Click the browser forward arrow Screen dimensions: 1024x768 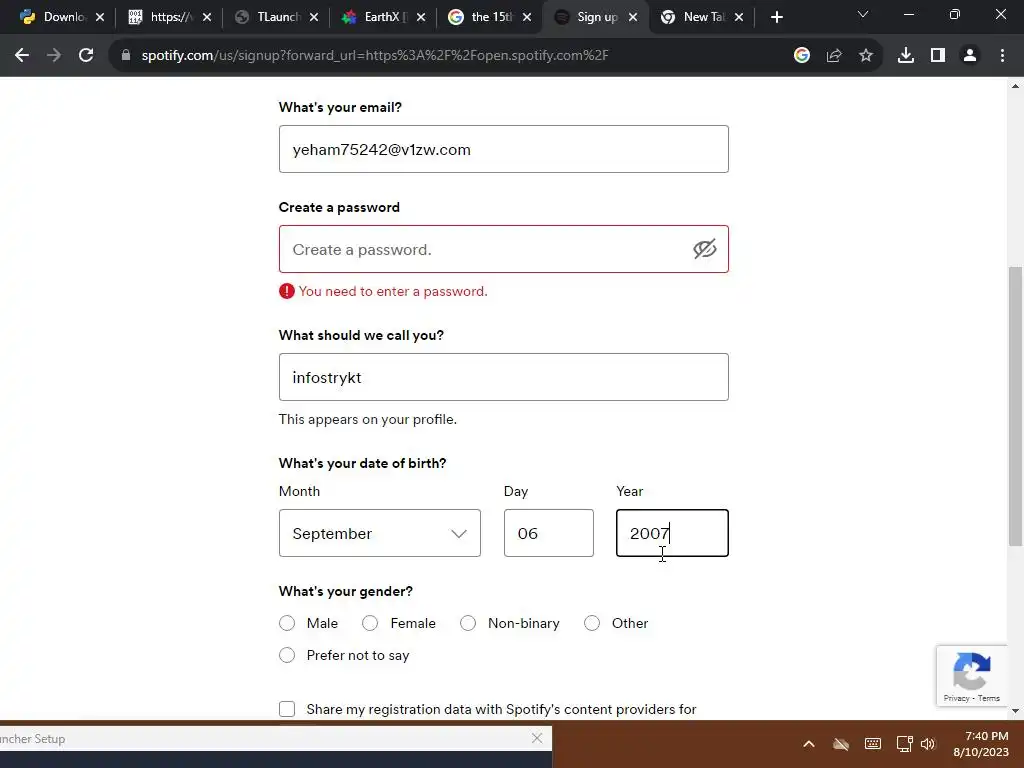click(x=54, y=56)
